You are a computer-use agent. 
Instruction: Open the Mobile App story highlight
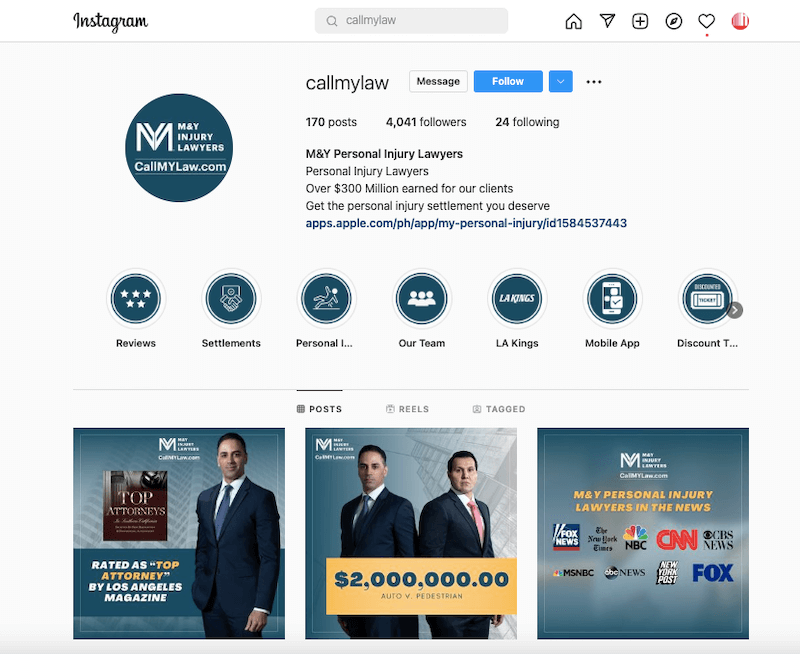point(612,299)
